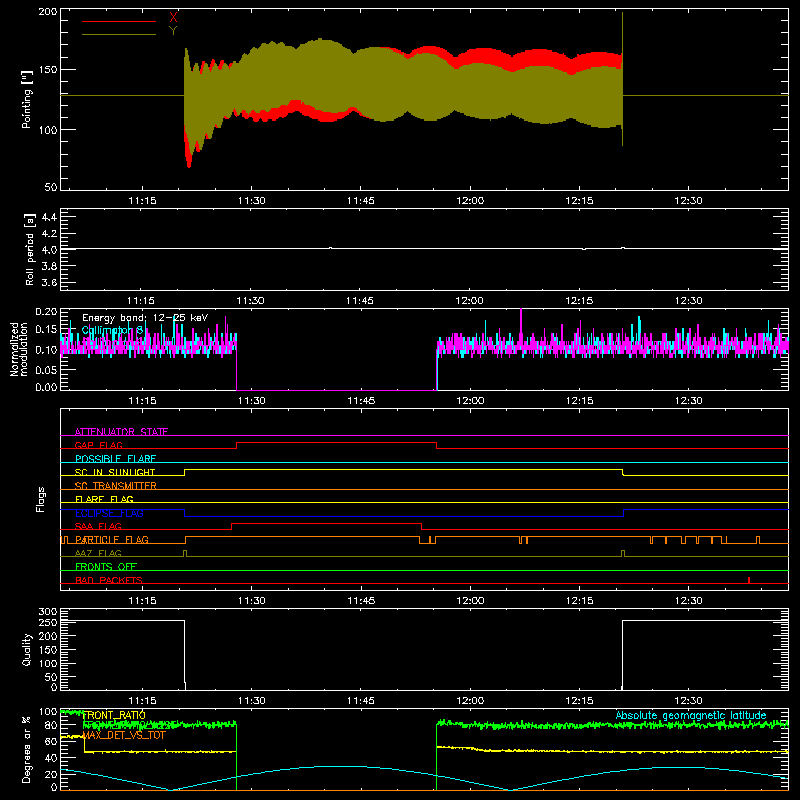The image size is (800, 800).
Task: Click "Absolute geomagnetic latitude" label
Action: click(691, 715)
